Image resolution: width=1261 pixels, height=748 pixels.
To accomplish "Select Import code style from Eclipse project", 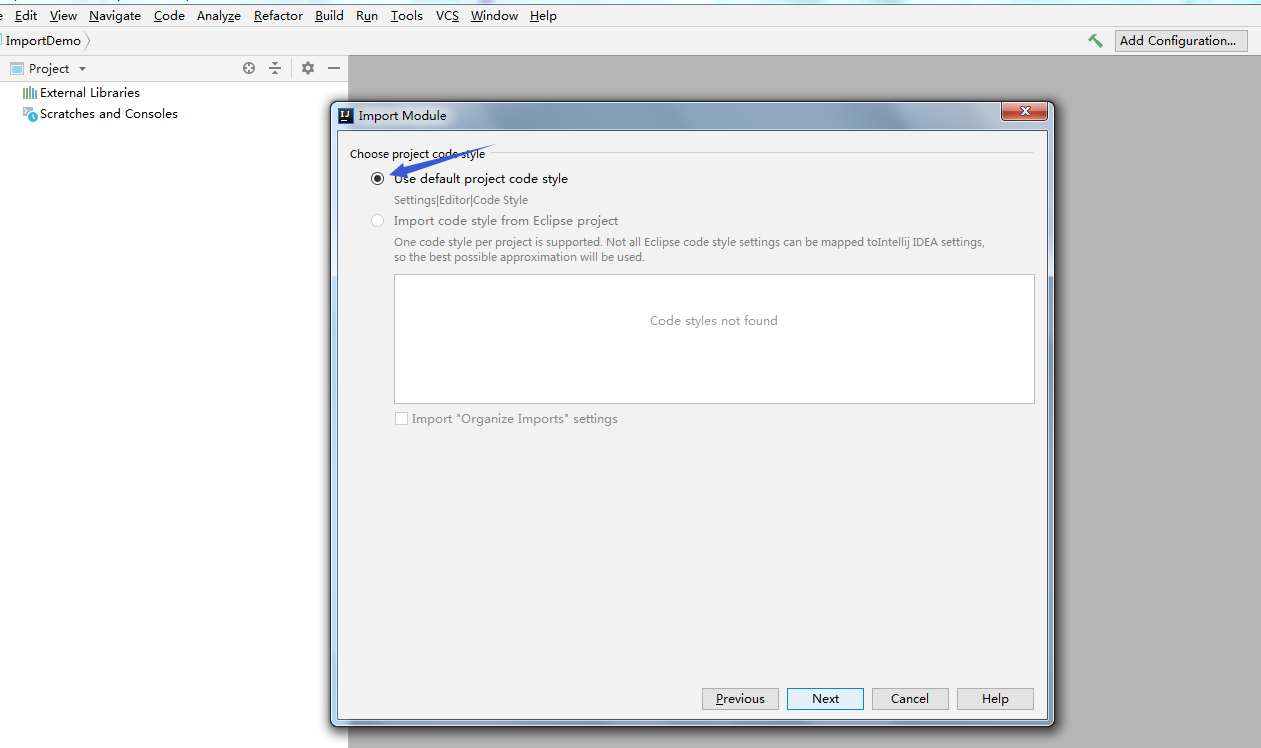I will [377, 221].
